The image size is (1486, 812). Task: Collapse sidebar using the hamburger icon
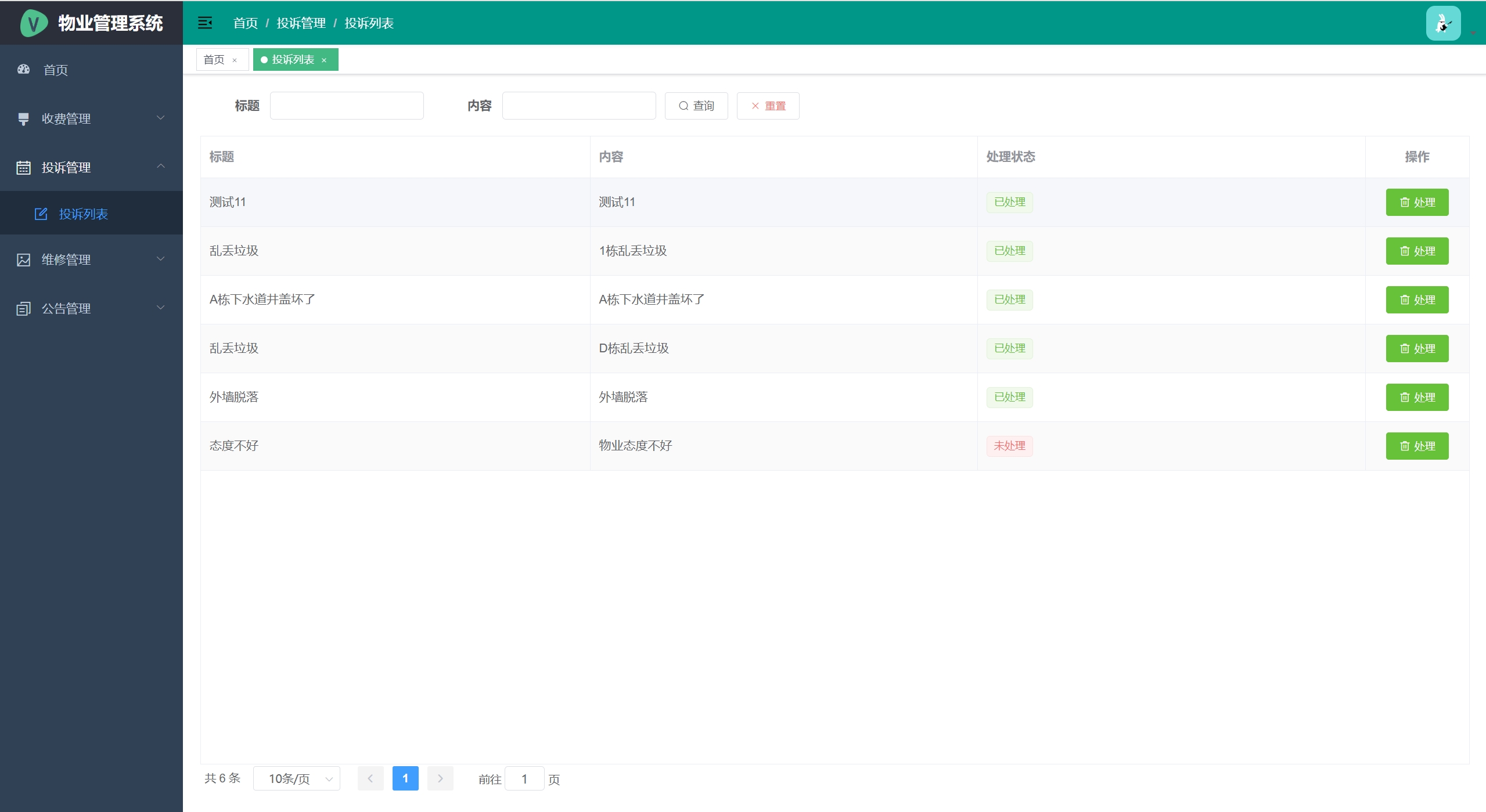coord(205,23)
